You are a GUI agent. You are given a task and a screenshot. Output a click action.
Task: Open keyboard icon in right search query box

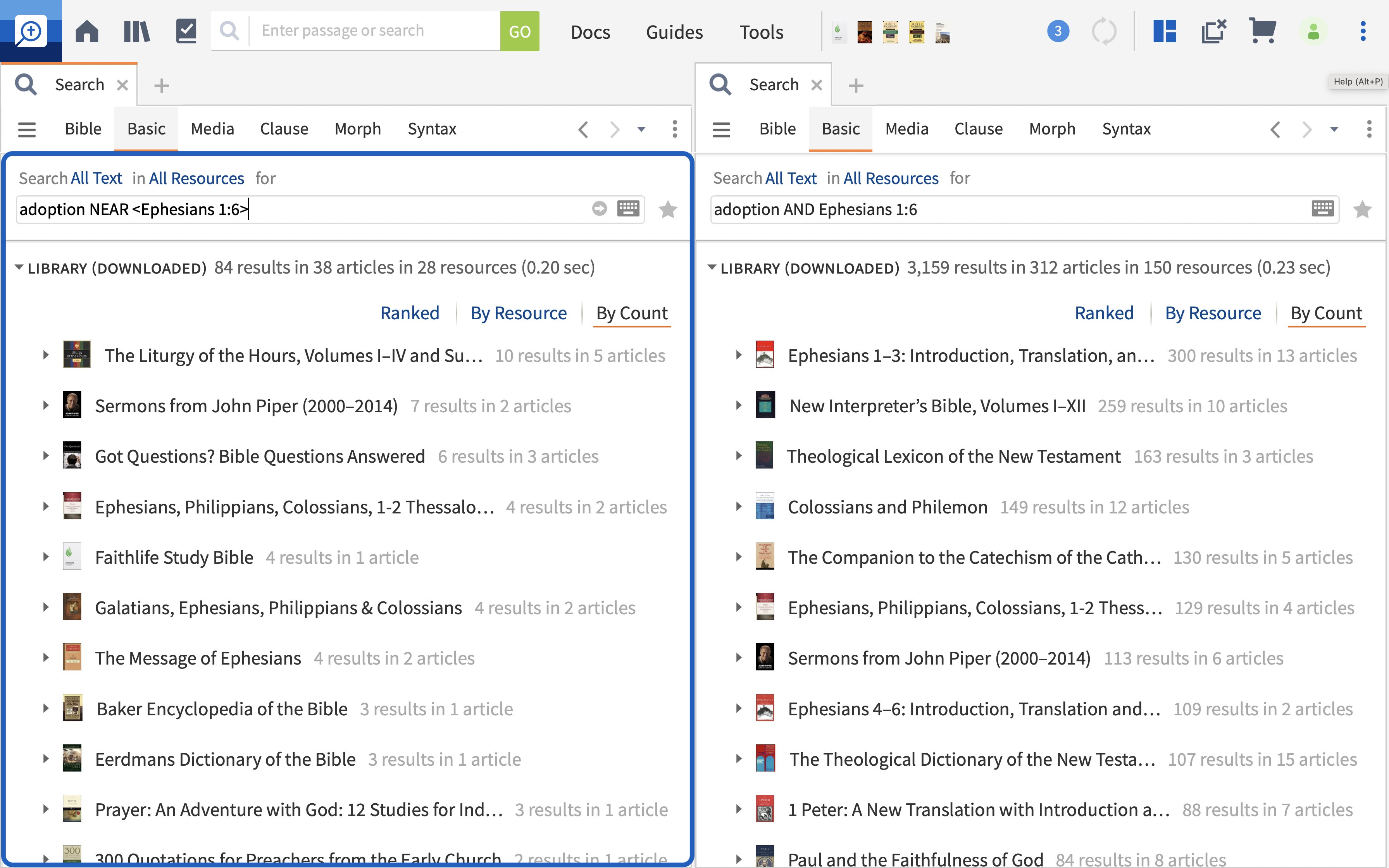tap(1323, 208)
